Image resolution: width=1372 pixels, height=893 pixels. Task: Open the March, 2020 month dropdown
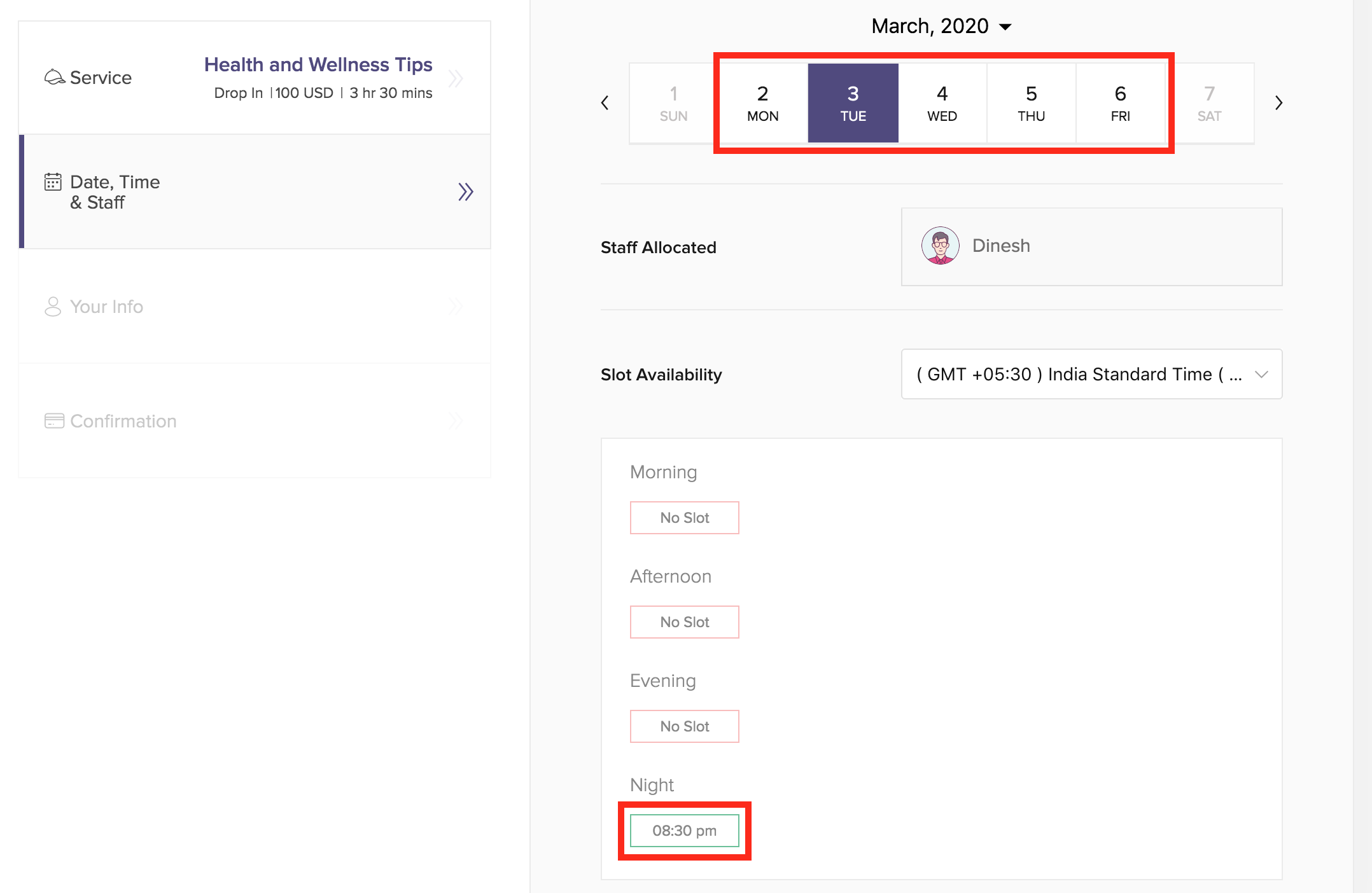[941, 26]
